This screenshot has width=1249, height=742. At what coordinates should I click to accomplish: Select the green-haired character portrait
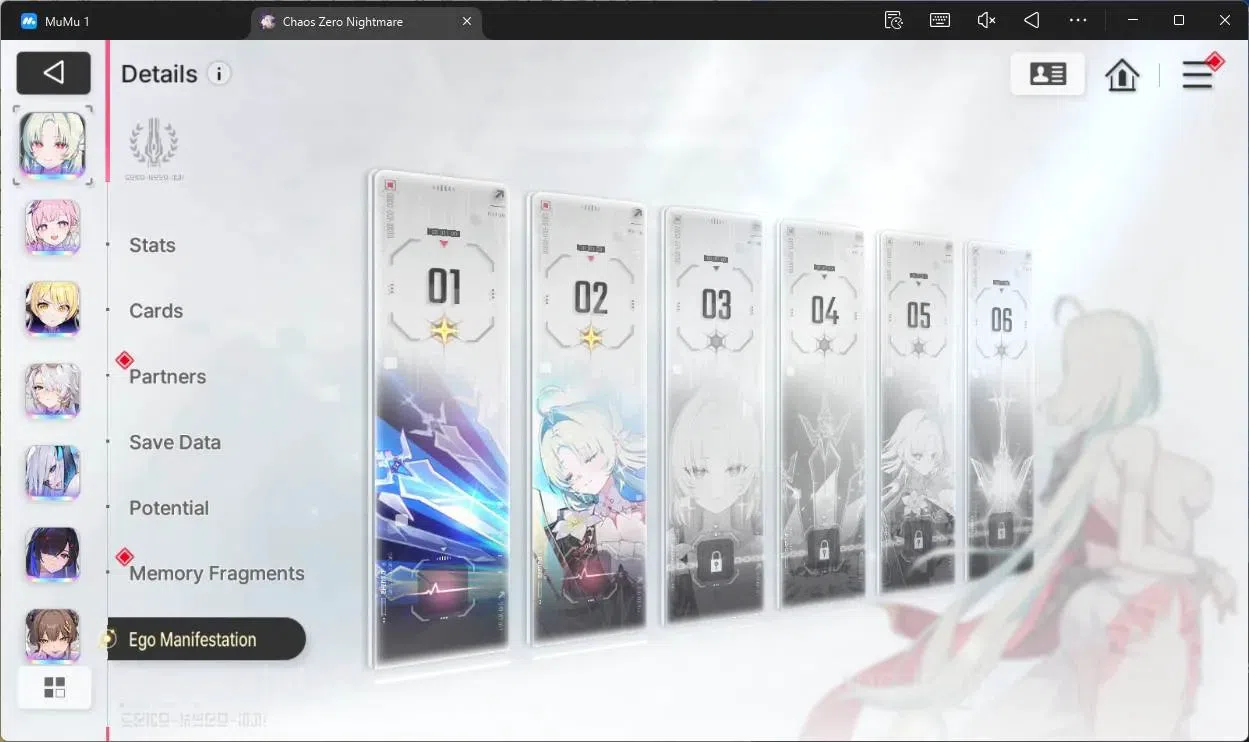tap(53, 145)
